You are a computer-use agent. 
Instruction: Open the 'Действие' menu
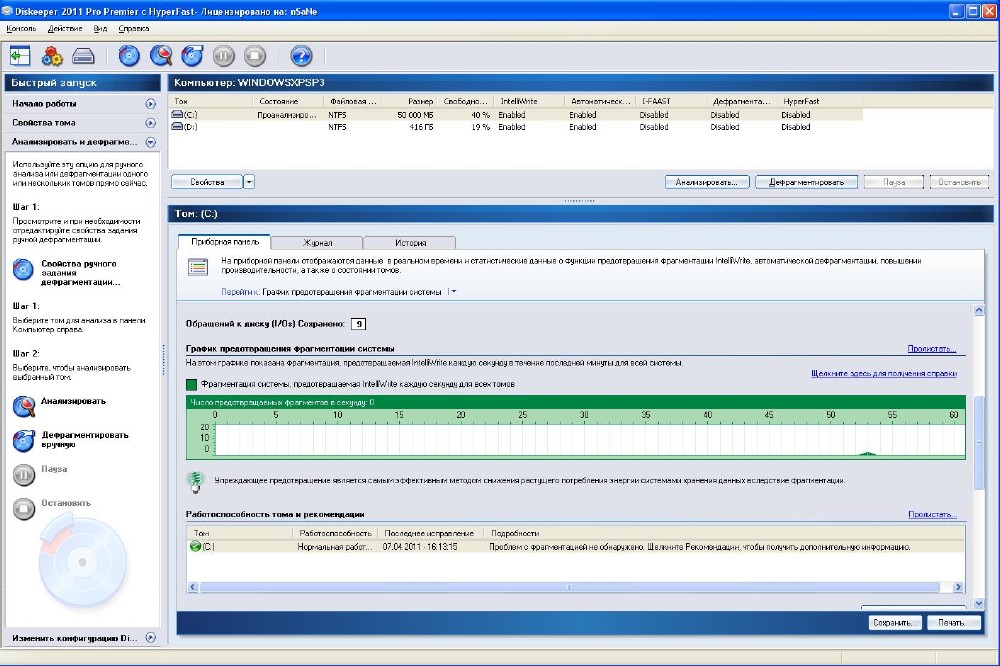pyautogui.click(x=64, y=29)
